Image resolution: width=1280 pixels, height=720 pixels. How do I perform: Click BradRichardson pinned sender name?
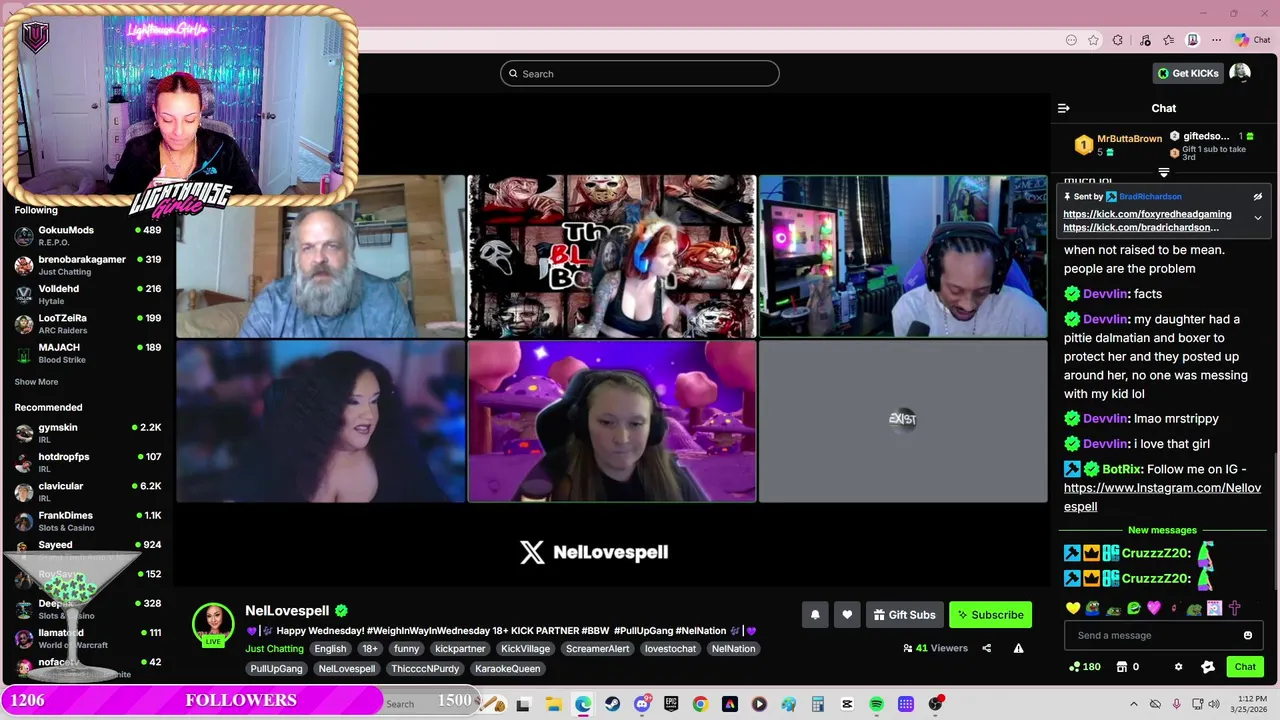[x=1150, y=197]
